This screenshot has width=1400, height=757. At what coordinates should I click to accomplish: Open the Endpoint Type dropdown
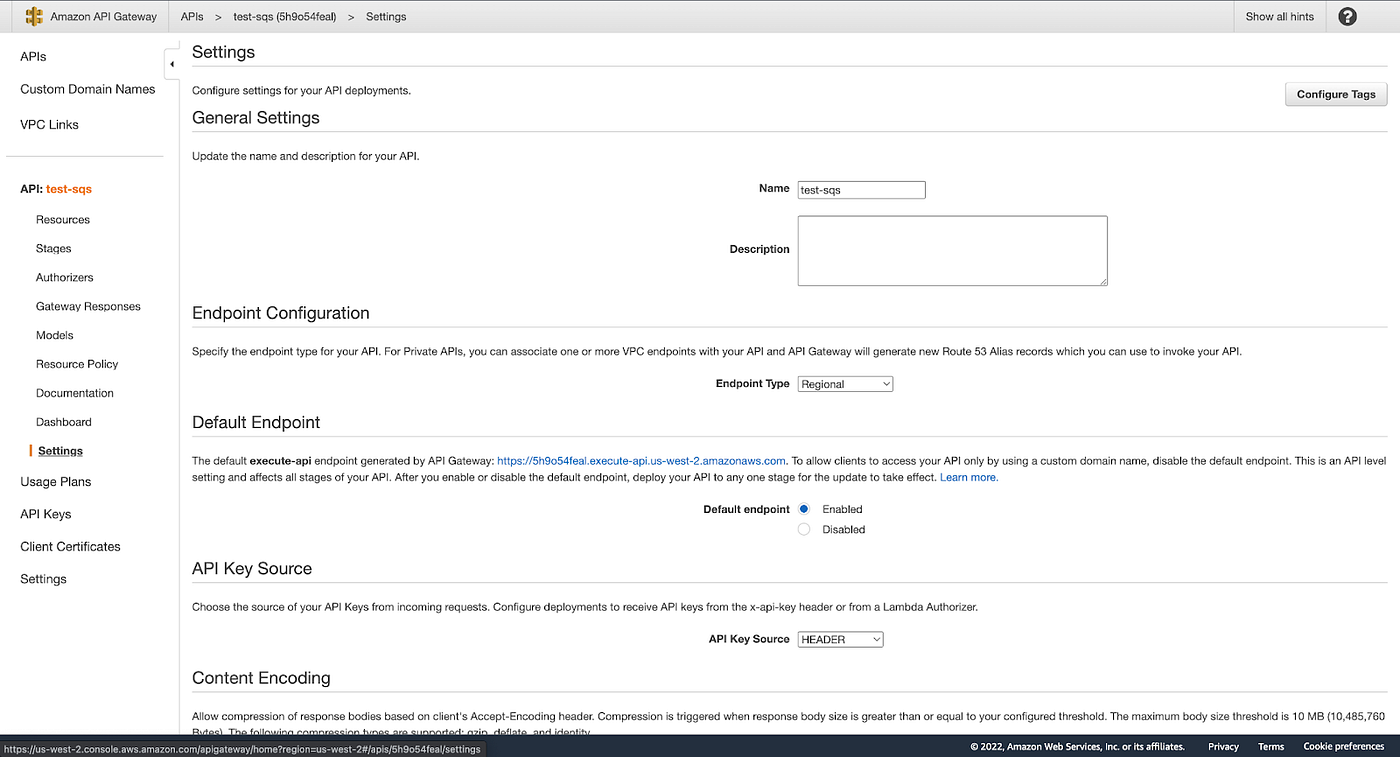[845, 384]
